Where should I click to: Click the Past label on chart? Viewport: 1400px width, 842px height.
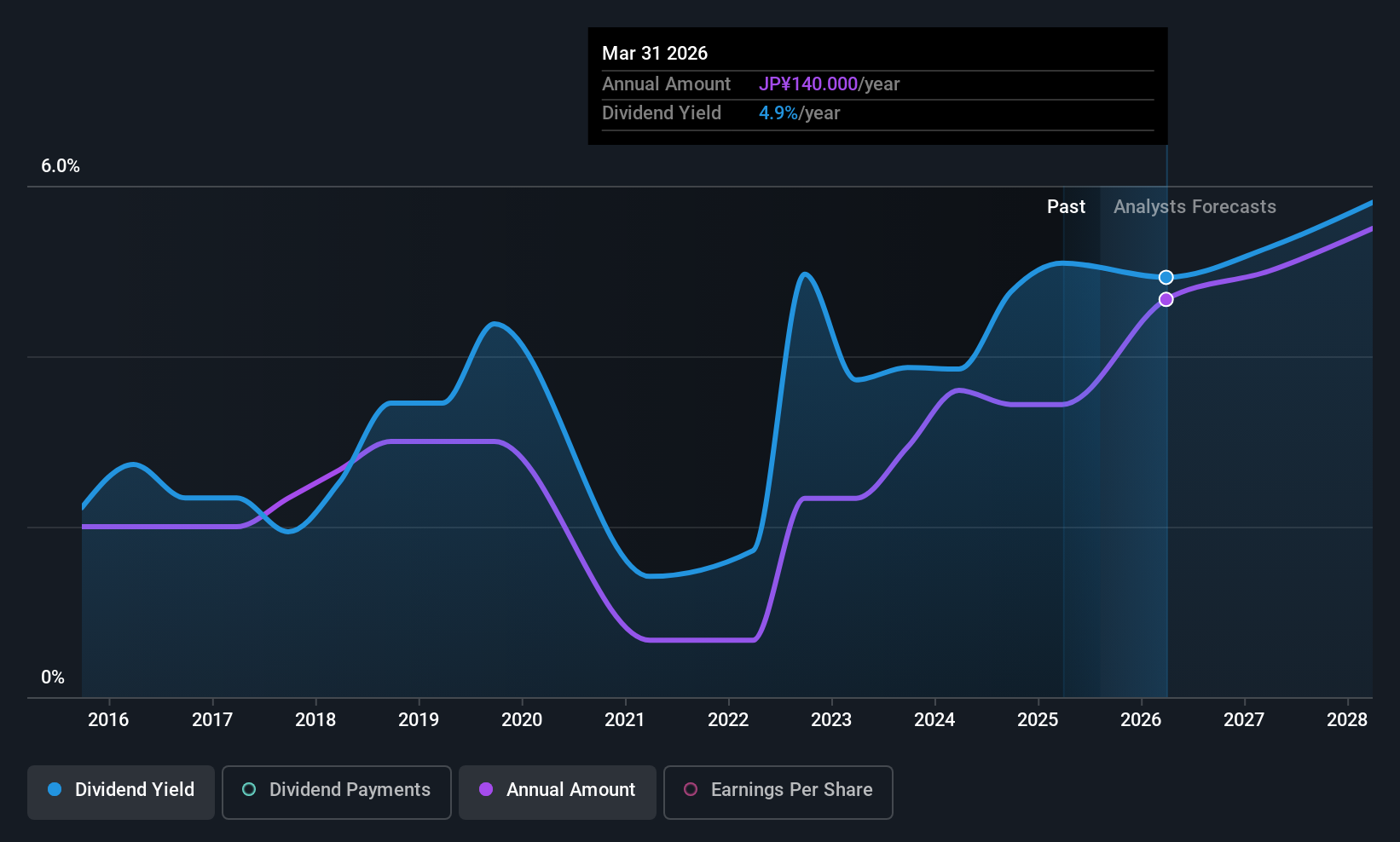click(x=1066, y=207)
